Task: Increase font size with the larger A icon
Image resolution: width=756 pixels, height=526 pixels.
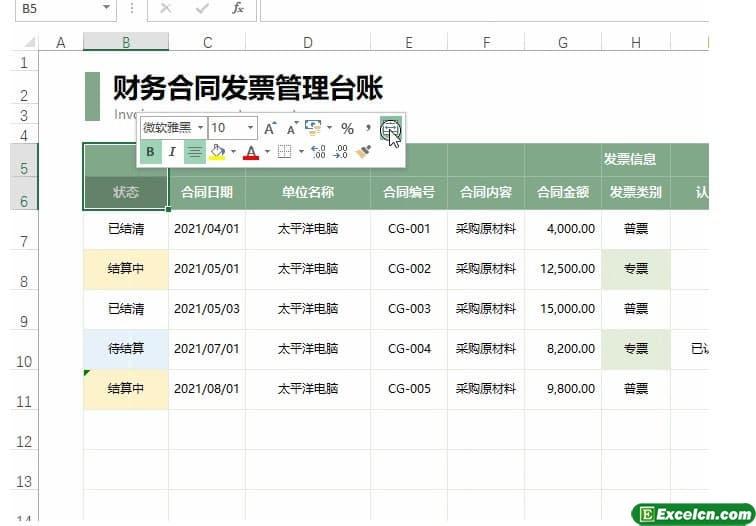Action: [x=270, y=128]
